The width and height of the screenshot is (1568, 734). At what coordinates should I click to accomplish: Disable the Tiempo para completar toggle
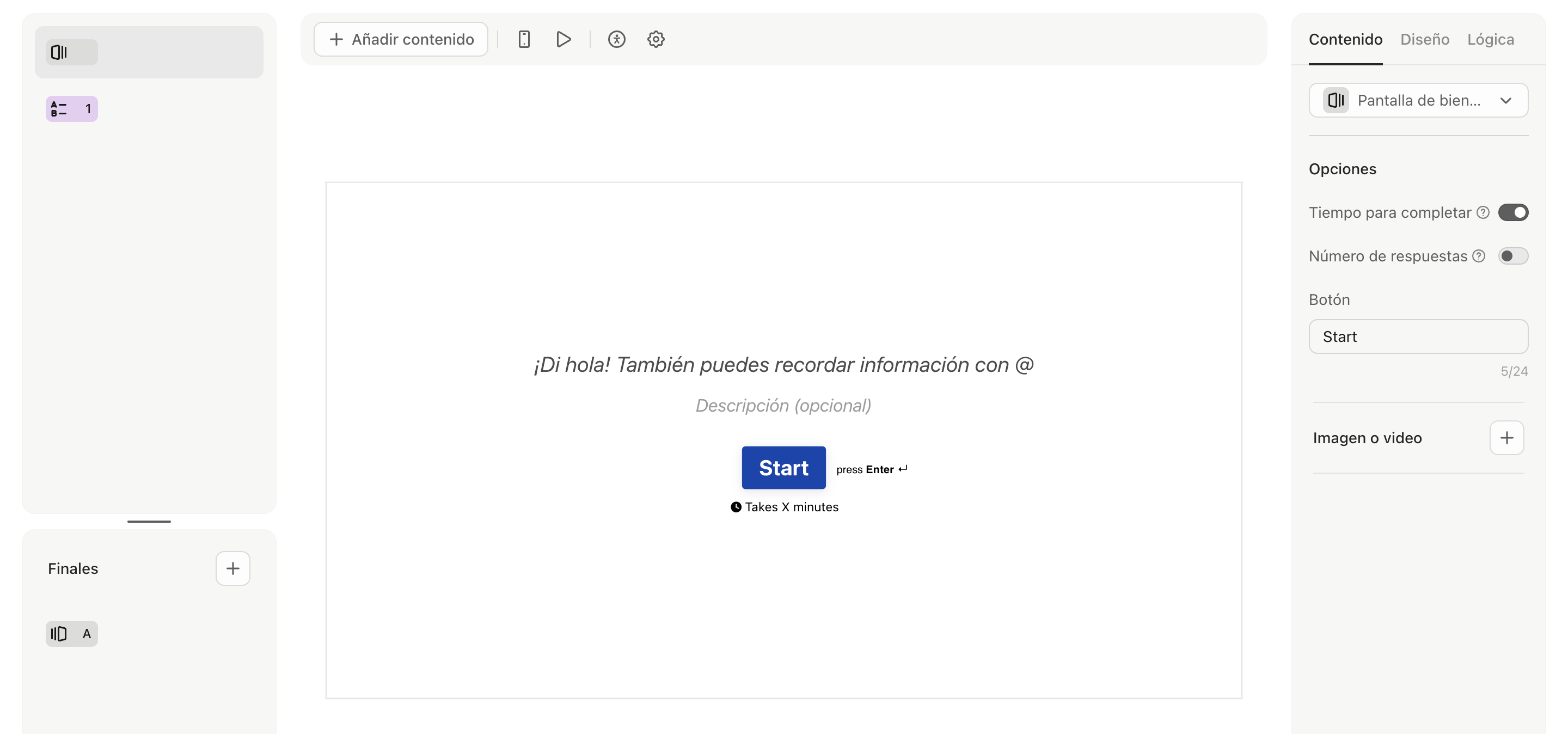(1512, 212)
